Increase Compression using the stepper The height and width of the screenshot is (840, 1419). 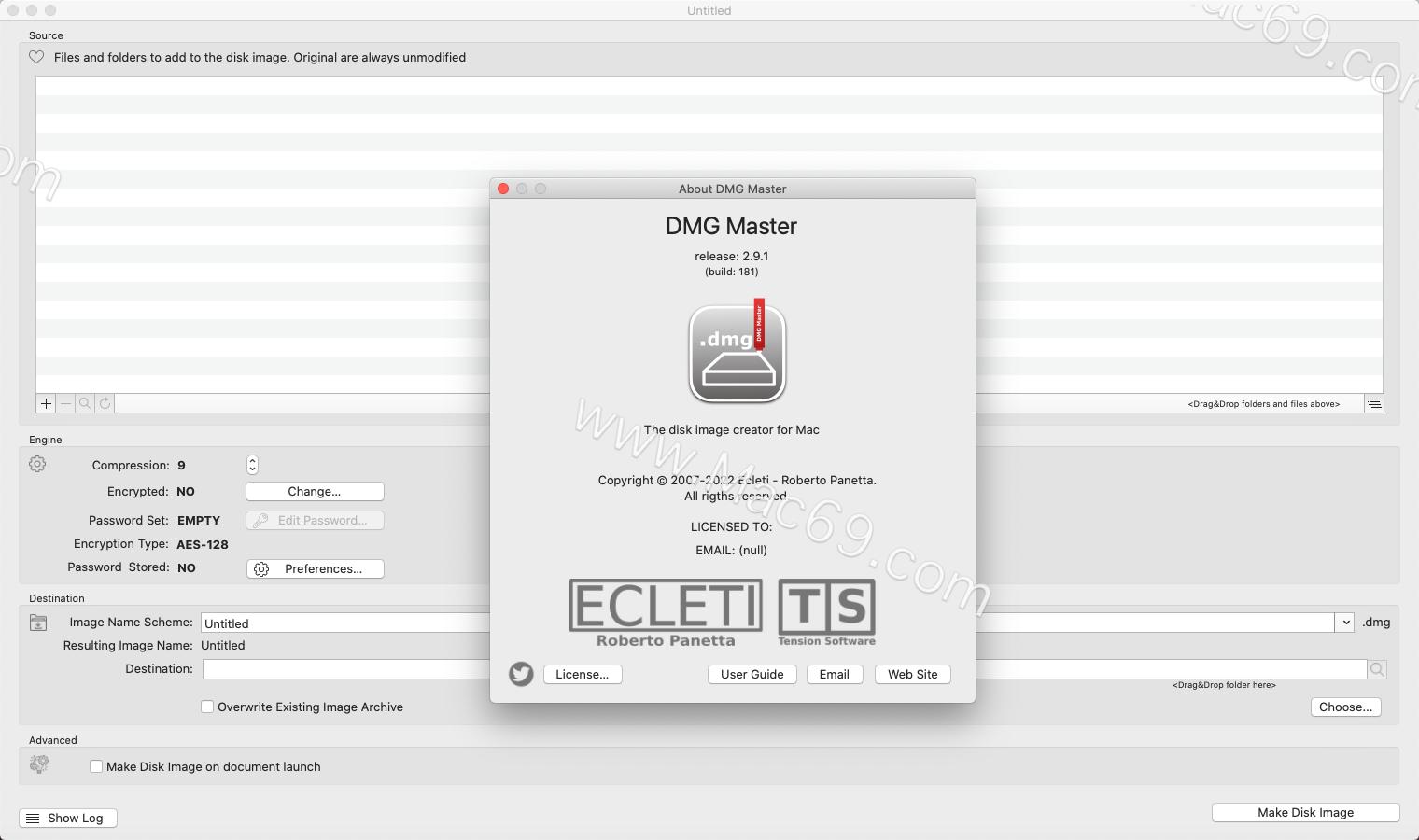251,460
